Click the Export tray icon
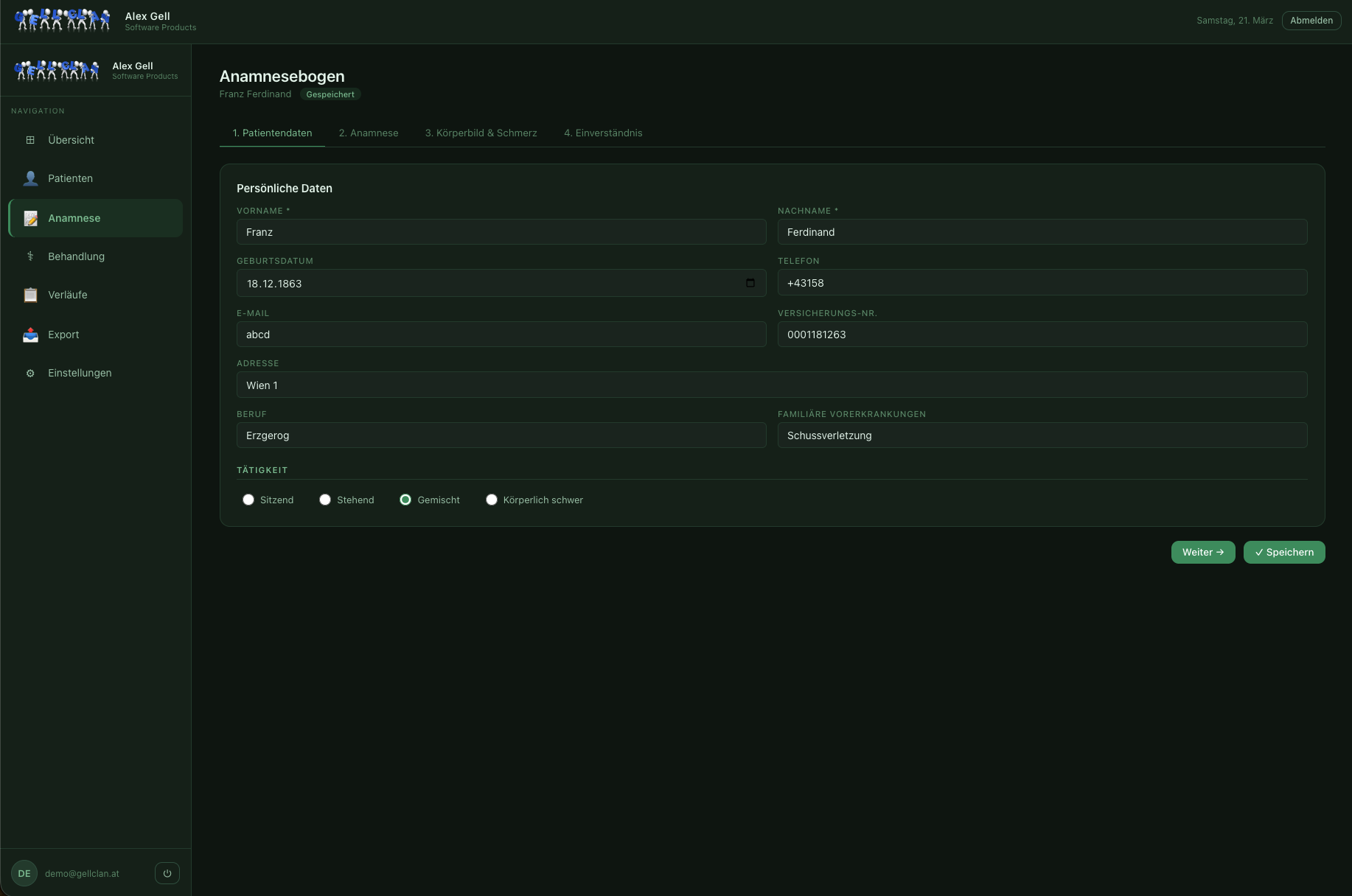 (x=30, y=335)
